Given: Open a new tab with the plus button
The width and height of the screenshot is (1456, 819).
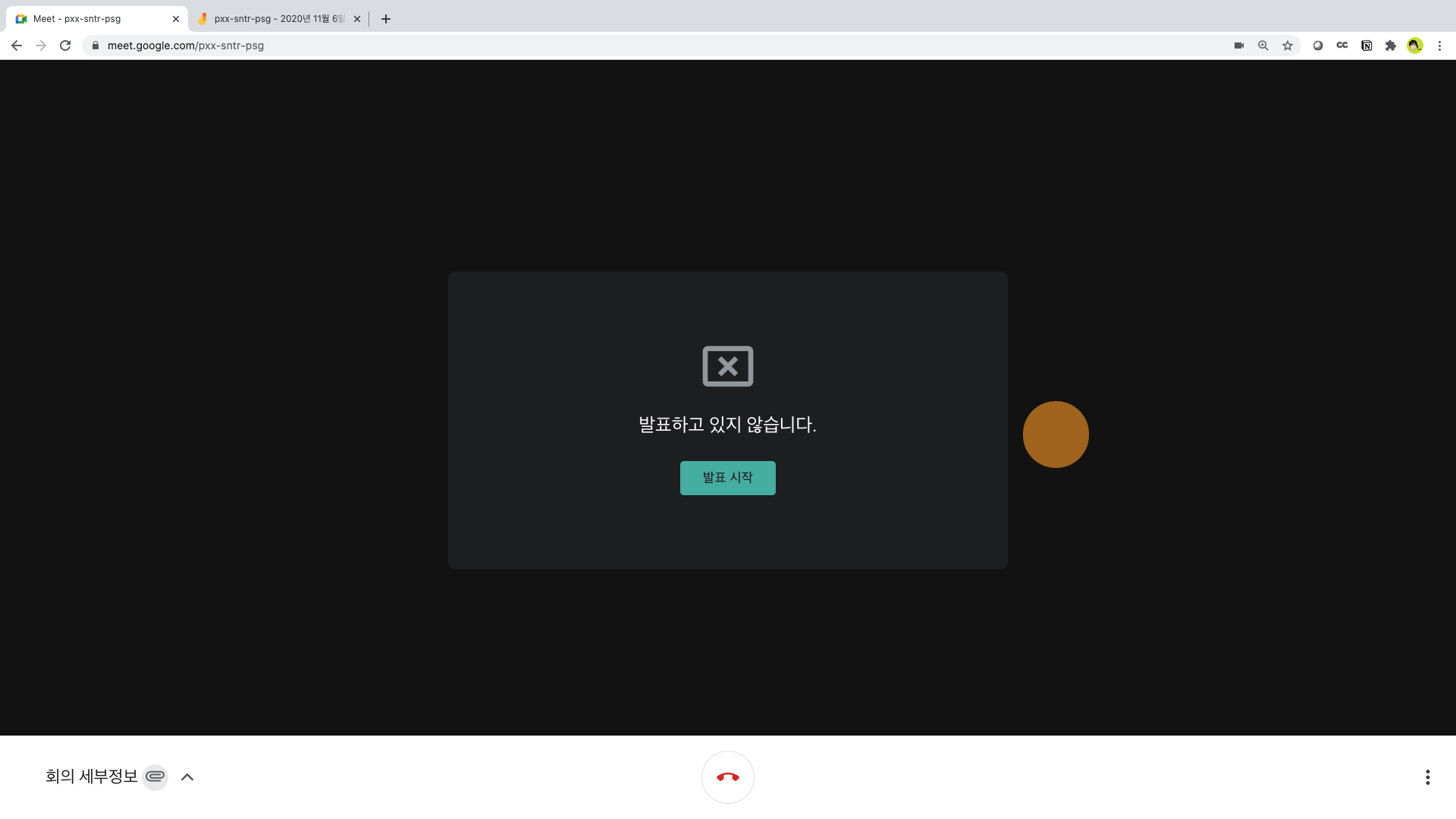Looking at the screenshot, I should click(x=386, y=19).
